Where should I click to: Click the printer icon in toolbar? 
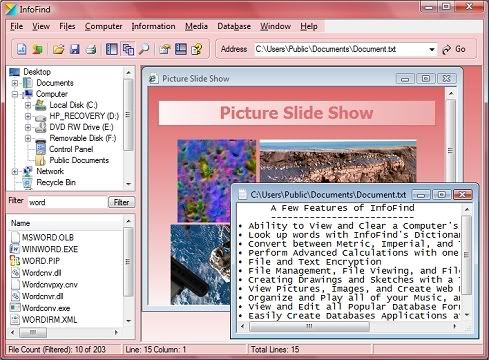[x=91, y=49]
